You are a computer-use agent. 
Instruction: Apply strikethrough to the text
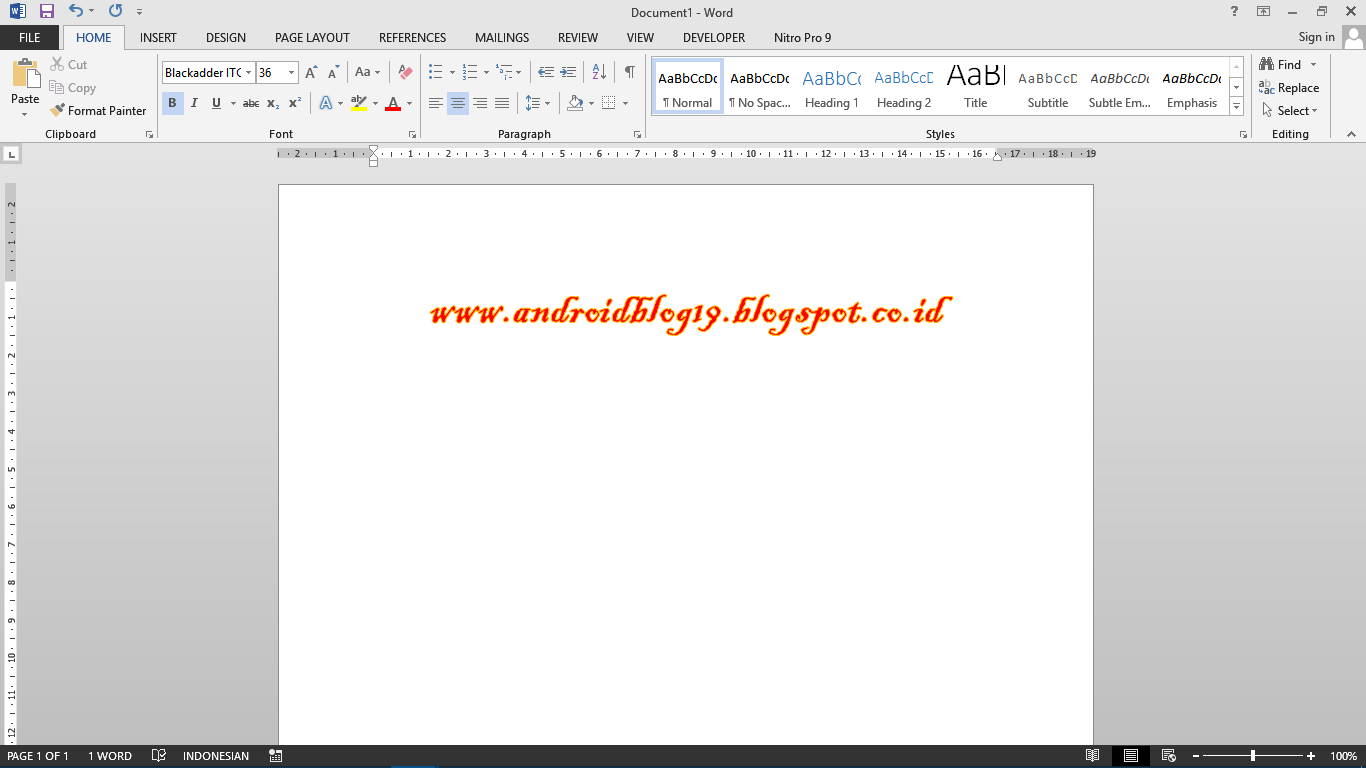click(x=250, y=102)
